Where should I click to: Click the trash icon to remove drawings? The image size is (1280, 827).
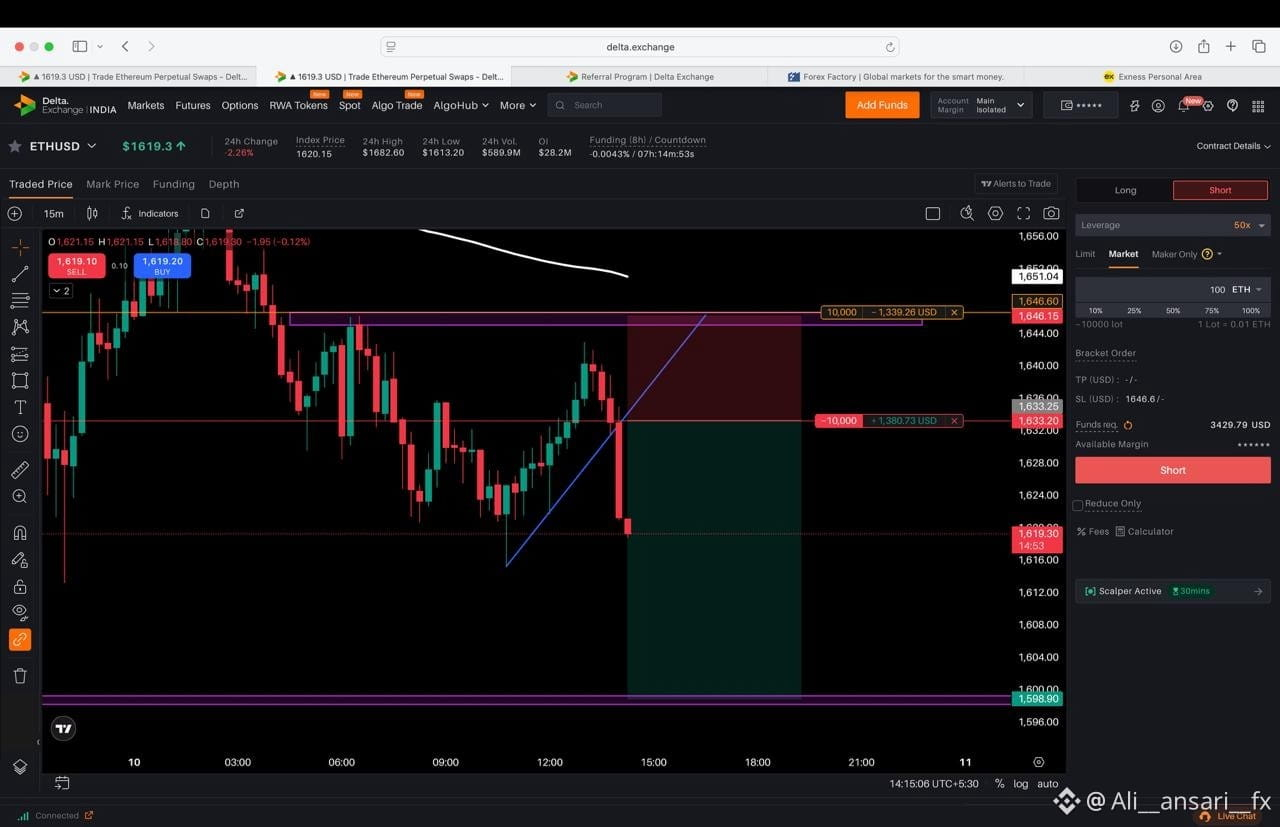19,676
